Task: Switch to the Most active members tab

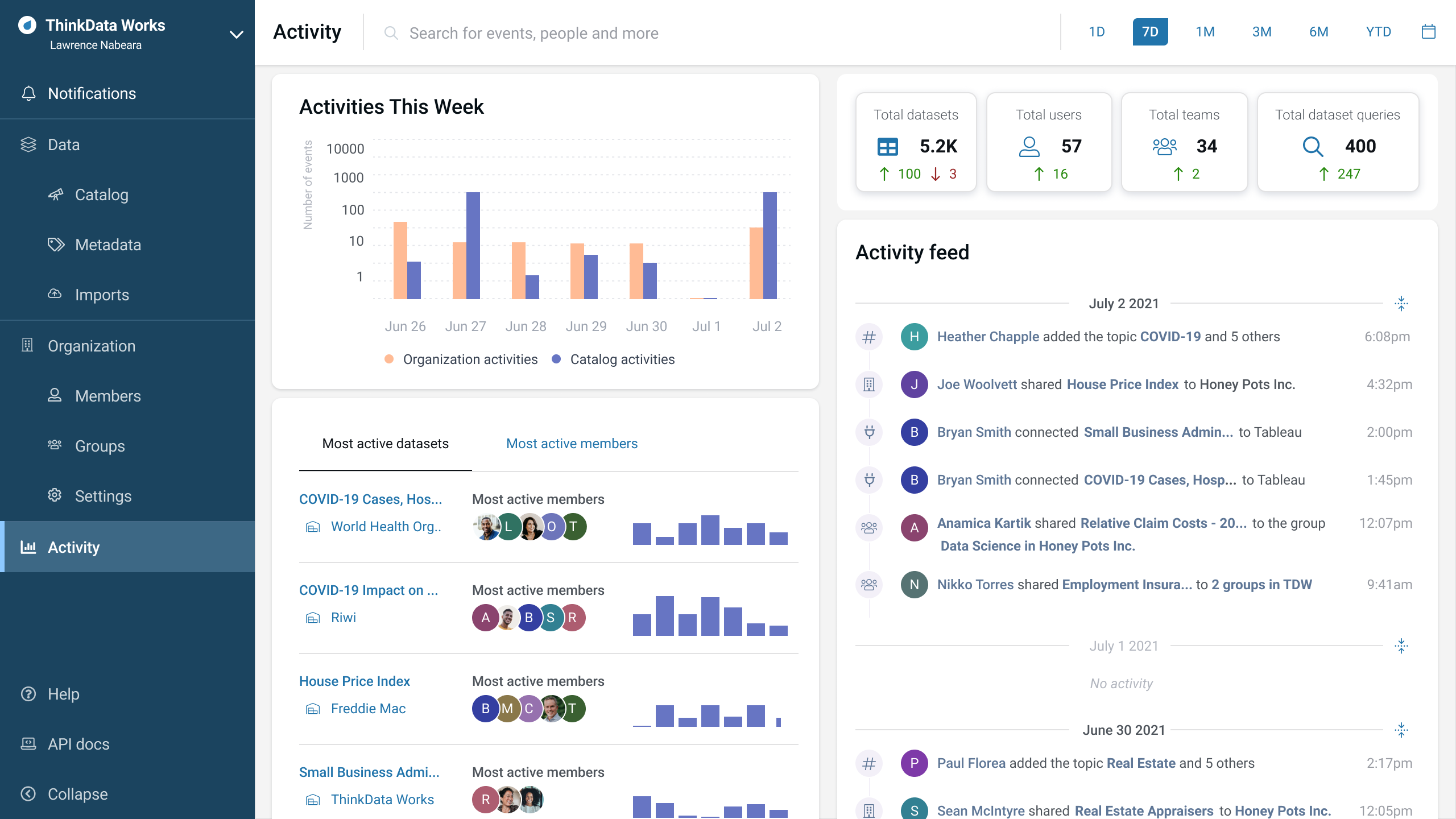Action: pyautogui.click(x=572, y=443)
